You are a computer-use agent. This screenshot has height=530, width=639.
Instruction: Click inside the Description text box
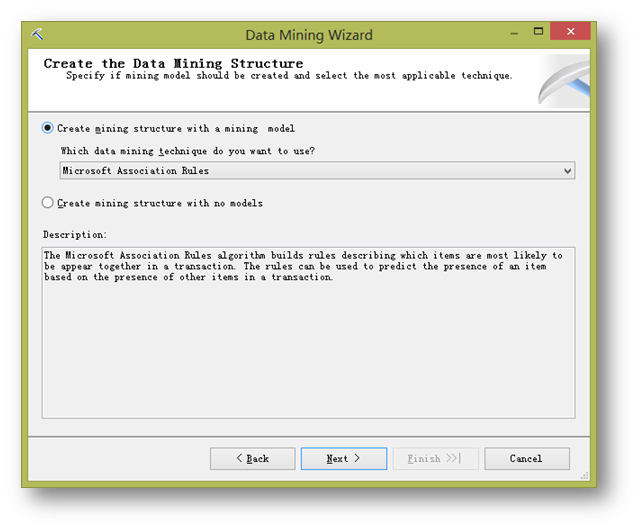(308, 332)
